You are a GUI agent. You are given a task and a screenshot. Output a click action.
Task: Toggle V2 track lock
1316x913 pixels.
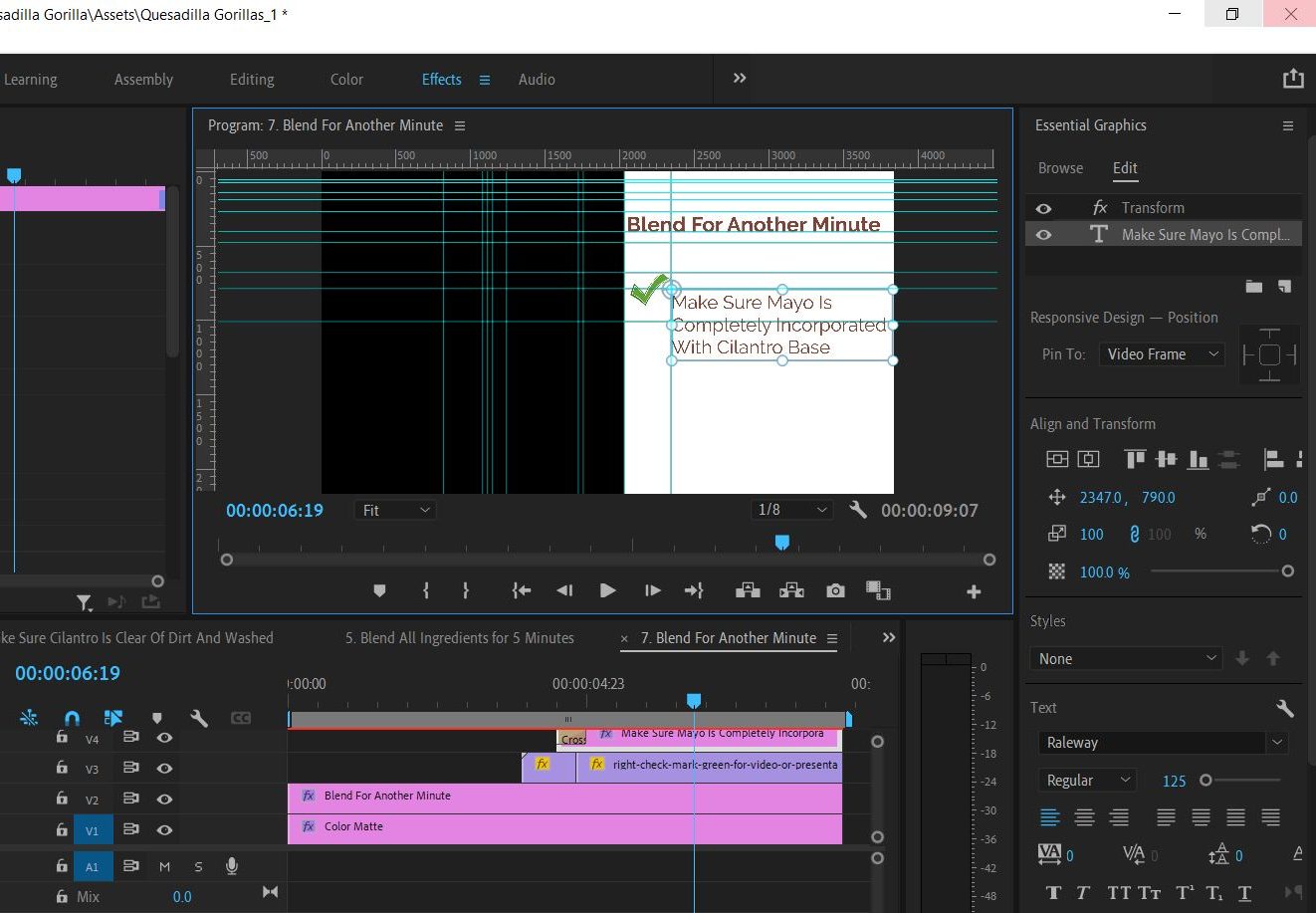click(x=62, y=799)
